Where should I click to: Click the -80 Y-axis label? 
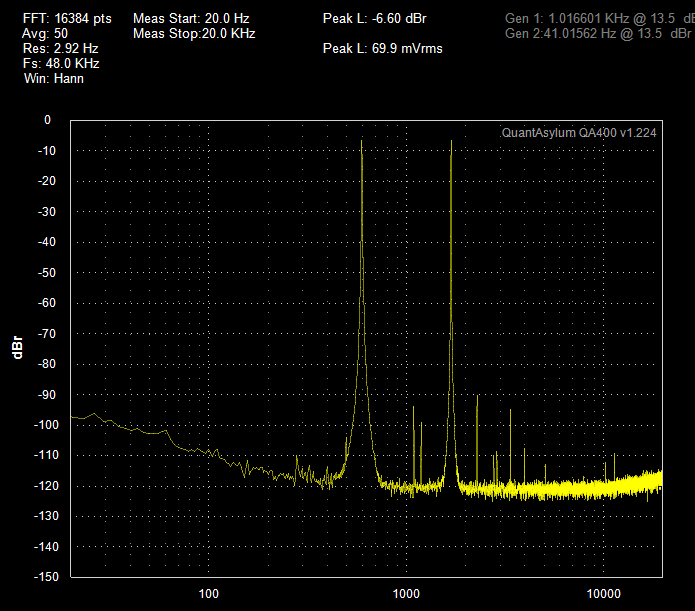point(47,364)
